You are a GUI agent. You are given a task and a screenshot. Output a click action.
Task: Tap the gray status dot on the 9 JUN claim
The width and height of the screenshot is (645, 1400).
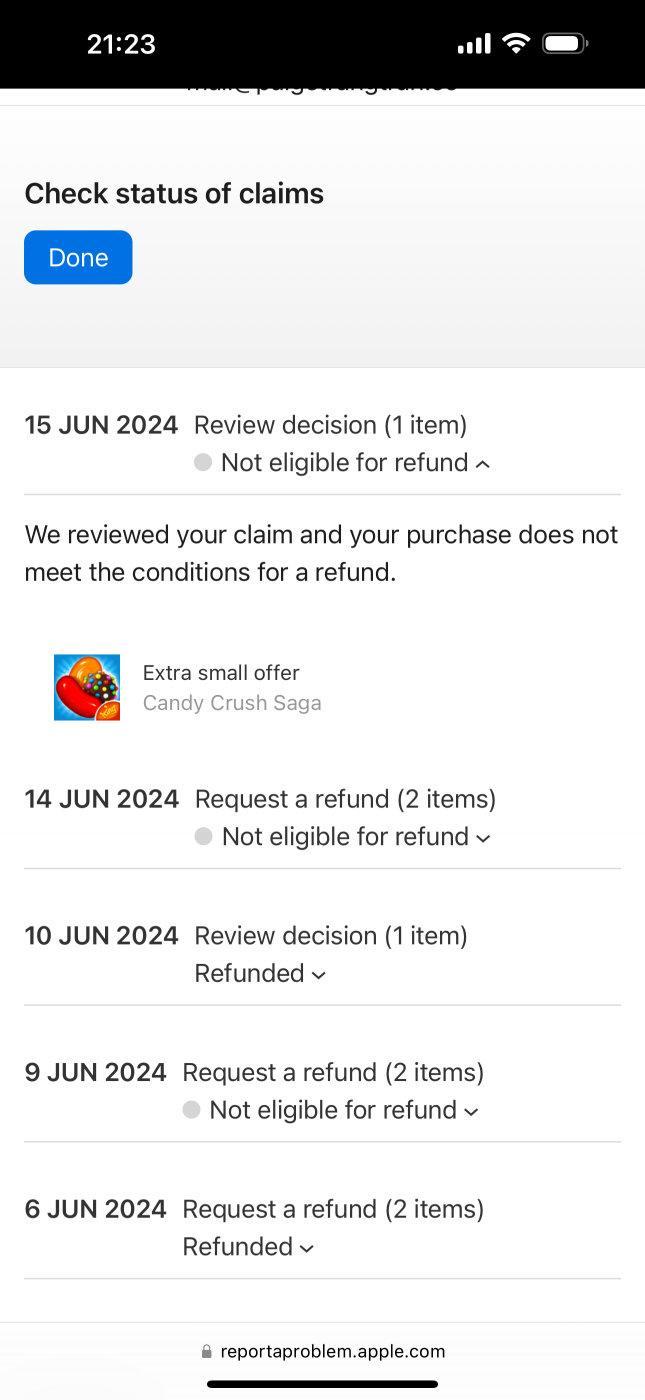pyautogui.click(x=191, y=1109)
